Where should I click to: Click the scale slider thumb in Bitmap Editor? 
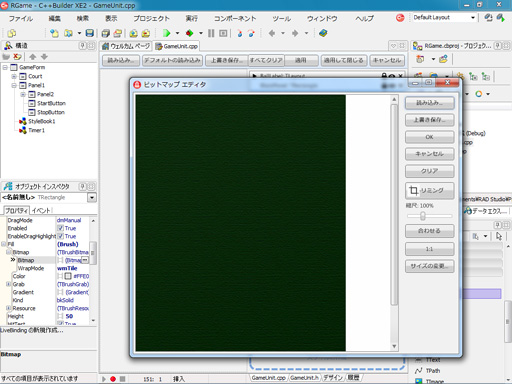[x=423, y=216]
